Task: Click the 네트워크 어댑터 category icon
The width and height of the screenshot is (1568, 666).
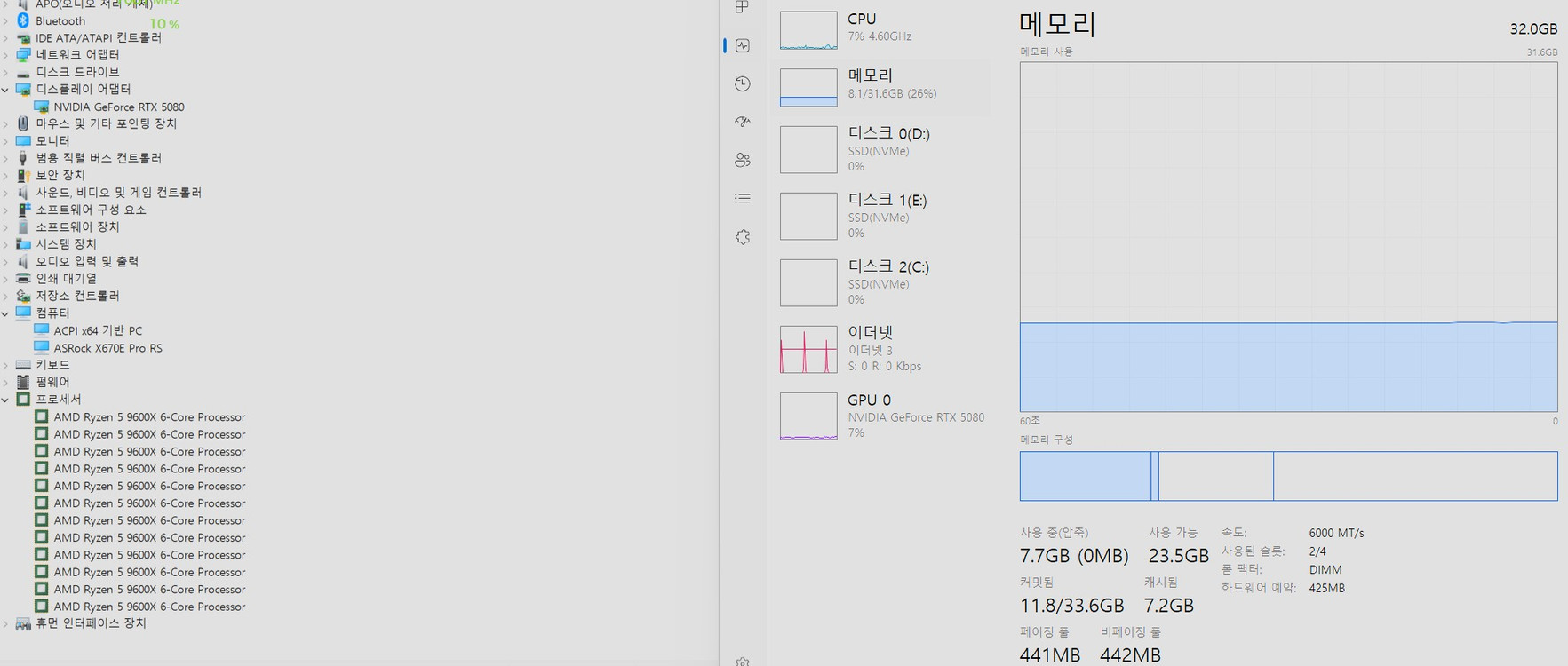Action: click(x=23, y=55)
